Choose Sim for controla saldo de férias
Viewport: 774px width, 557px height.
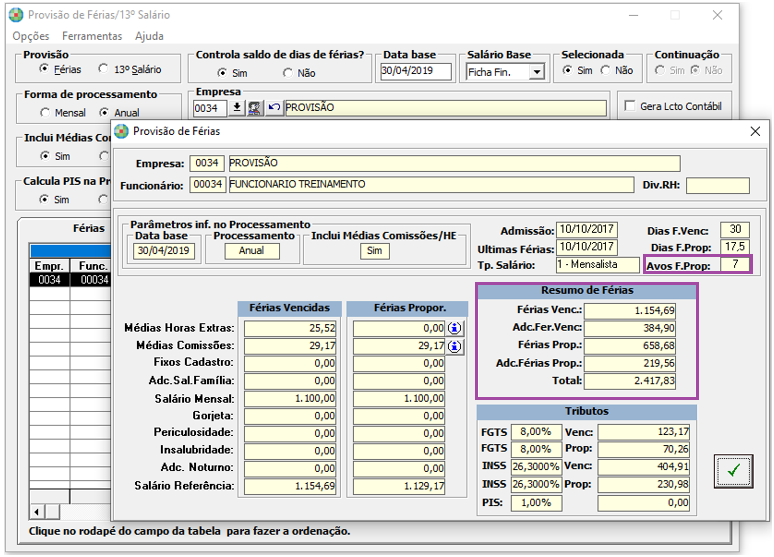pyautogui.click(x=222, y=73)
